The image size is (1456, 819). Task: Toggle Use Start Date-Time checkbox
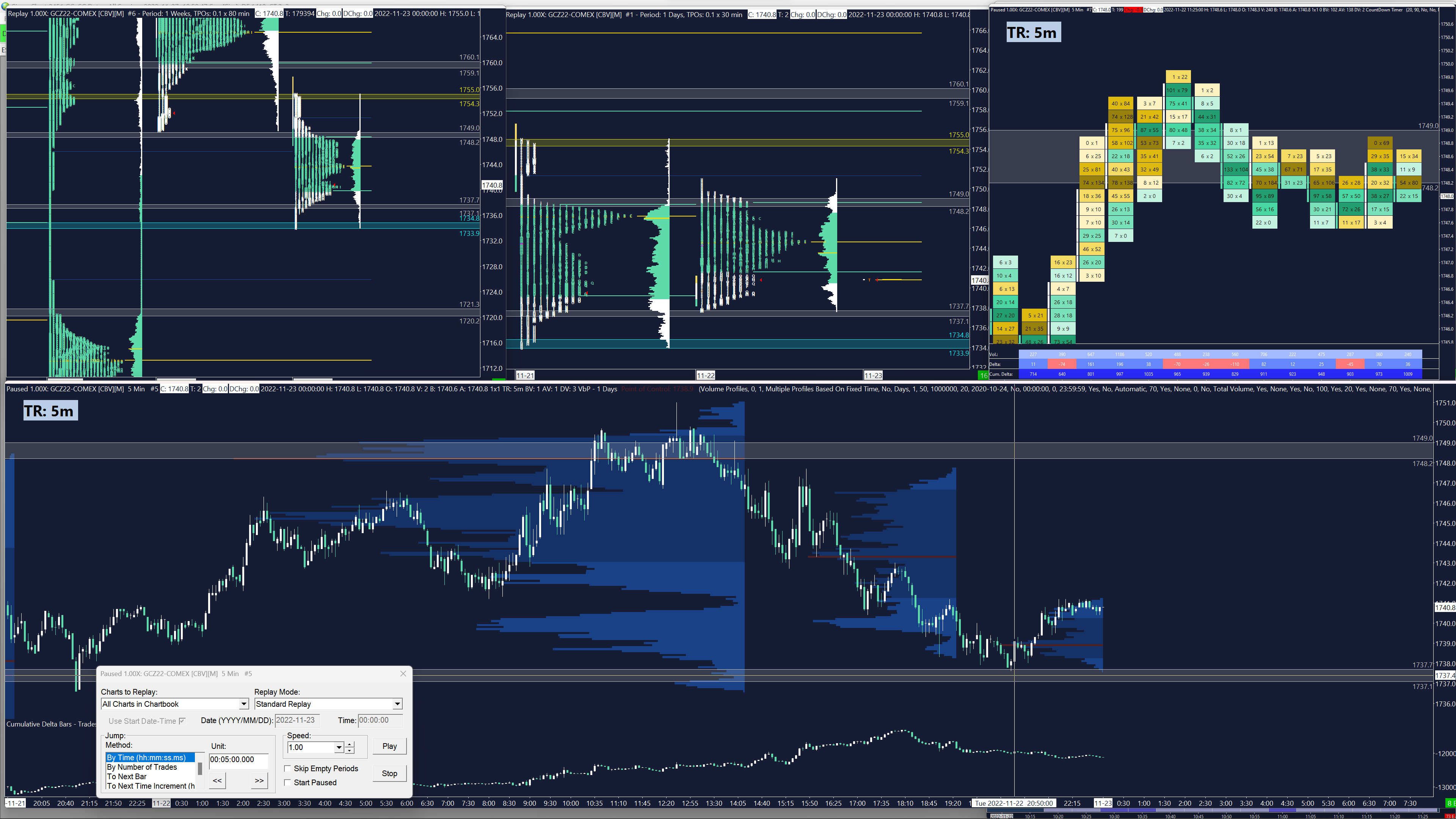click(182, 721)
